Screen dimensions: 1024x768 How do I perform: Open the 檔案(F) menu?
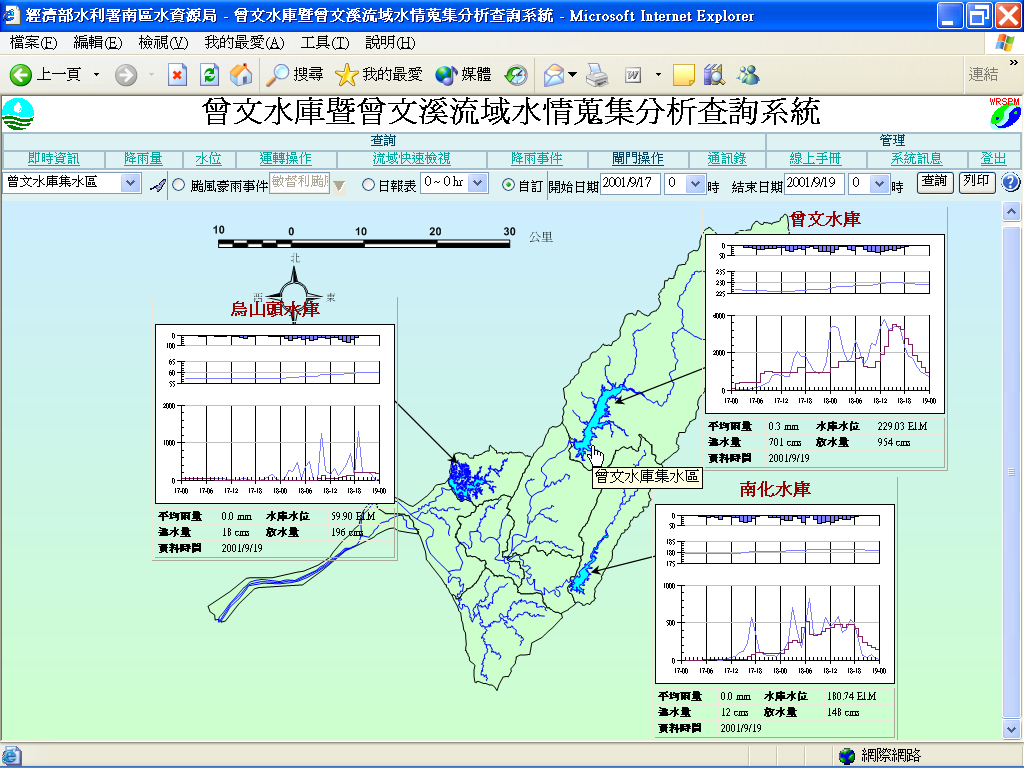[x=33, y=43]
